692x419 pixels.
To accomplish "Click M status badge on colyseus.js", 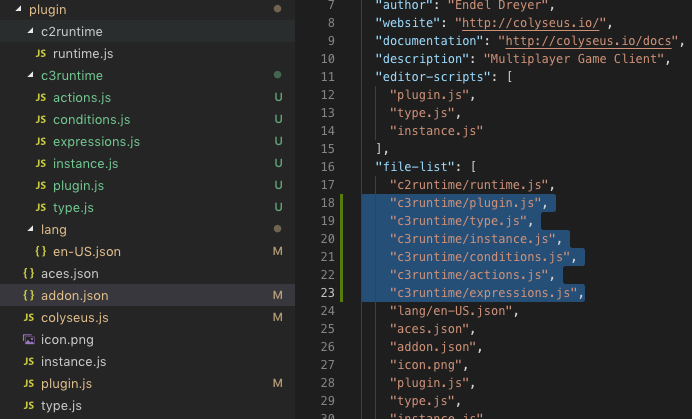I will click(278, 317).
